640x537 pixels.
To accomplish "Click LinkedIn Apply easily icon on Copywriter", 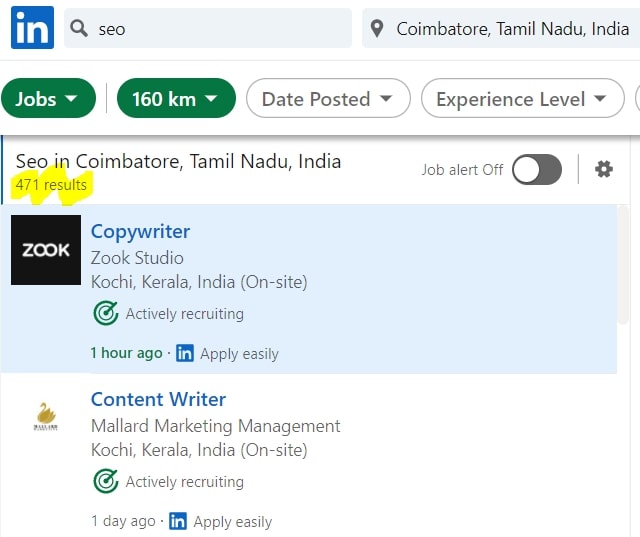I will coord(185,353).
